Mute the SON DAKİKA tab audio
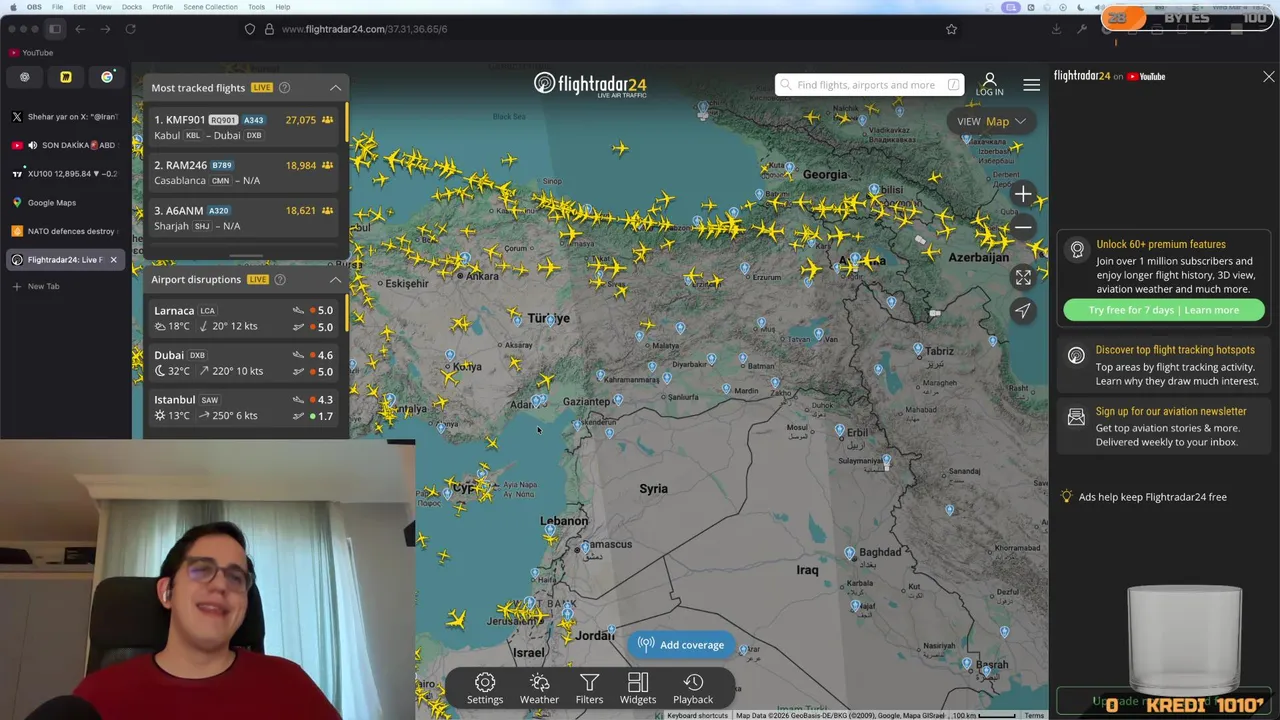This screenshot has height=720, width=1280. (32, 145)
